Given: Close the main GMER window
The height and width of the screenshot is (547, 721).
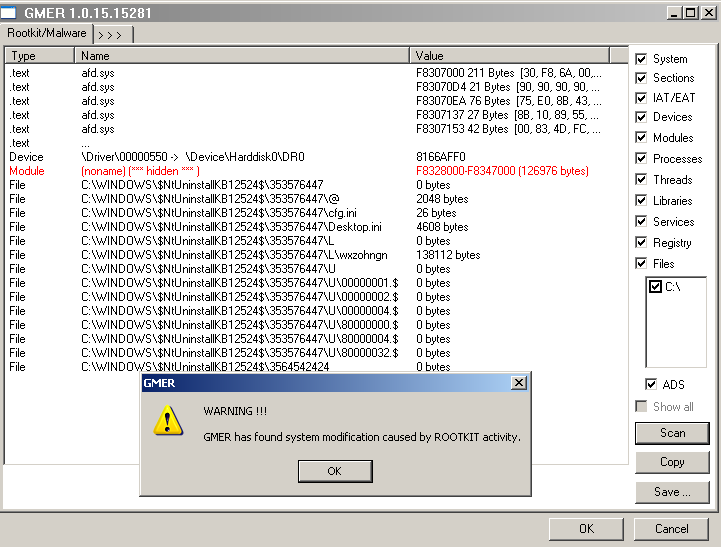Looking at the screenshot, I should pyautogui.click(x=709, y=13).
